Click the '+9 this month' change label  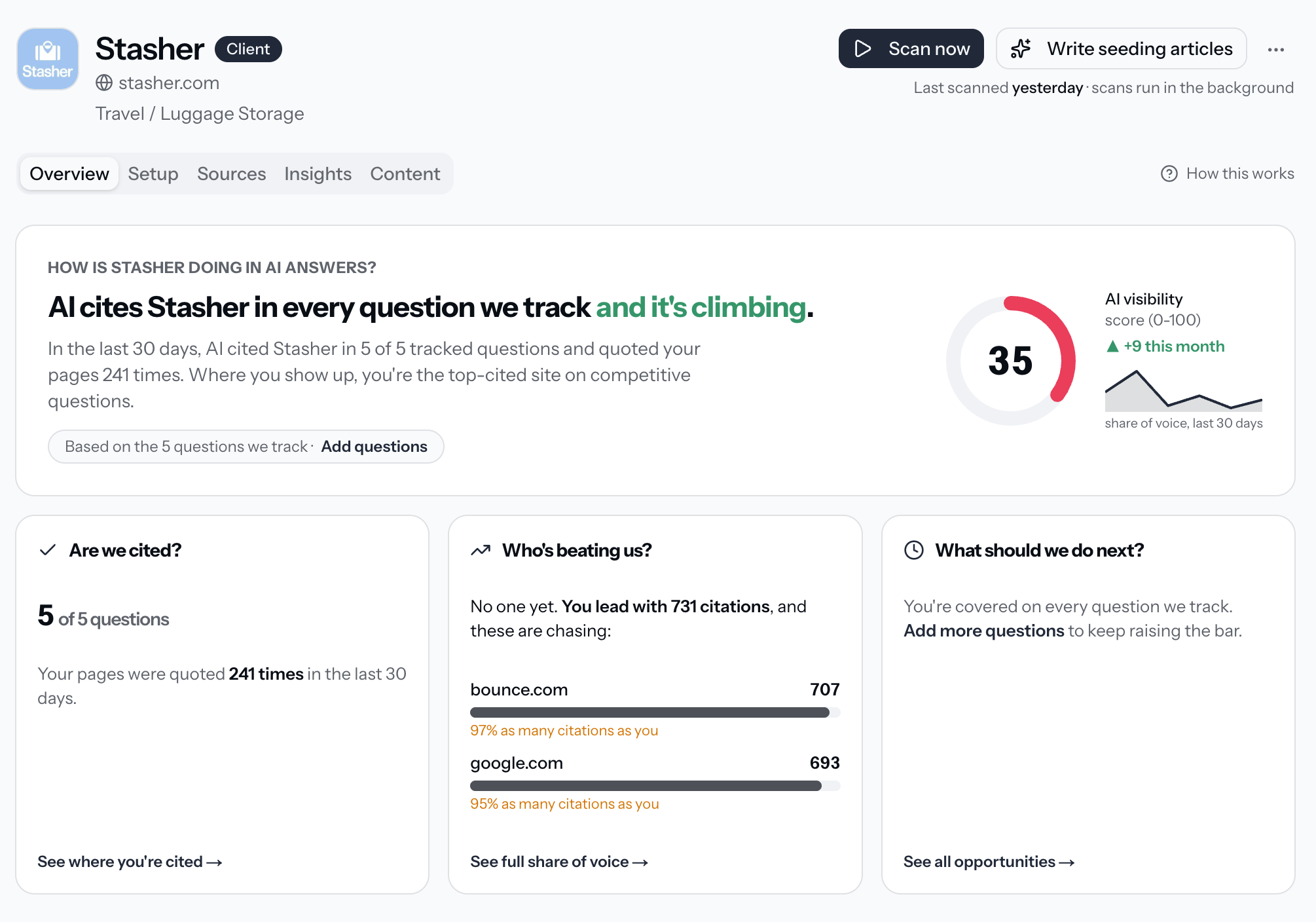[x=1174, y=346]
